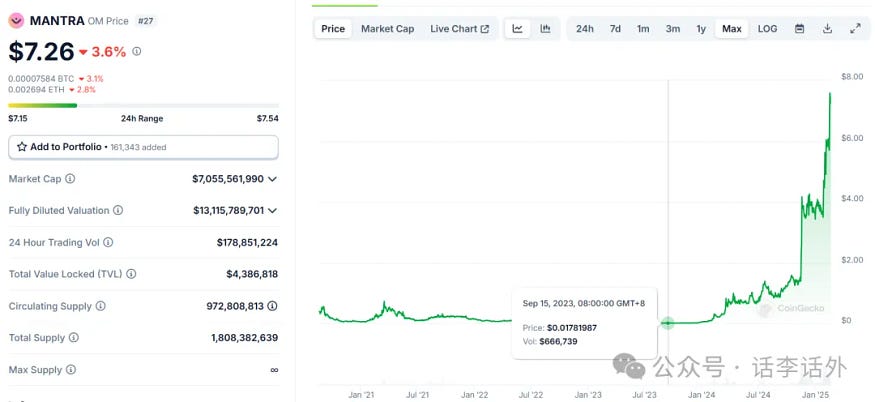The image size is (875, 402).
Task: Open Fully Diluted Valuation info icon
Action: coord(118,210)
